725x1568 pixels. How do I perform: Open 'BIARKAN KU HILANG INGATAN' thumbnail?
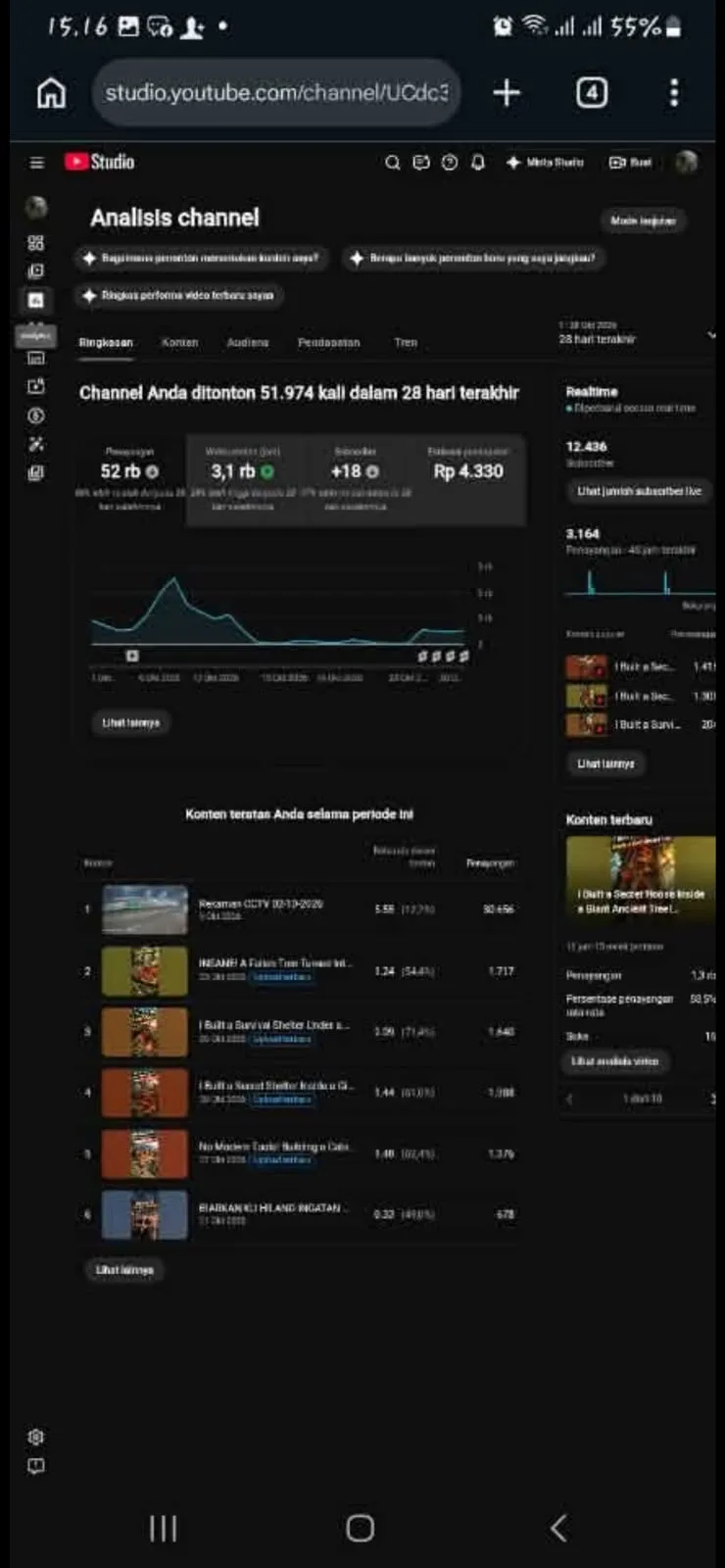pos(145,1215)
